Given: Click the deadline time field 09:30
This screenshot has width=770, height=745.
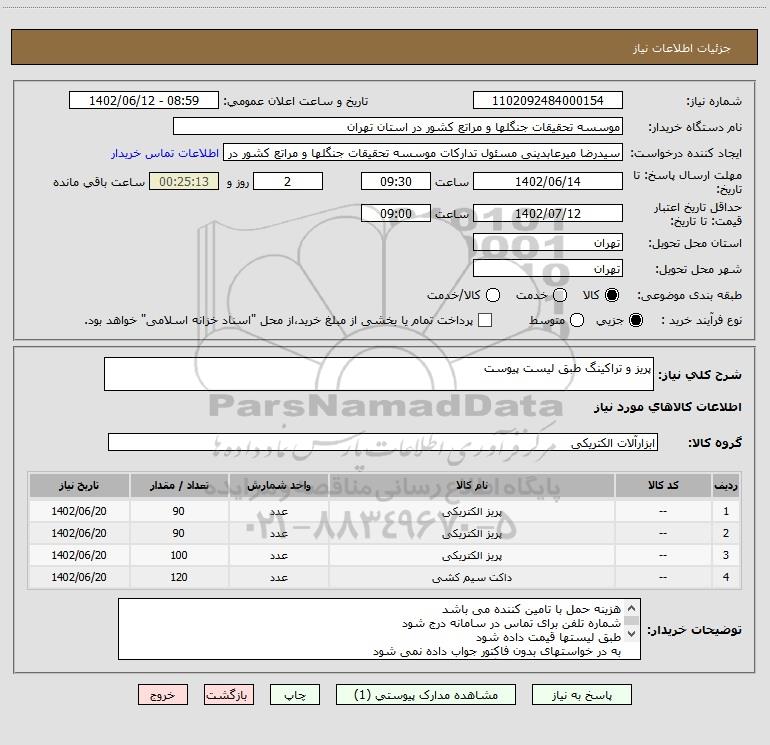Looking at the screenshot, I should (396, 181).
